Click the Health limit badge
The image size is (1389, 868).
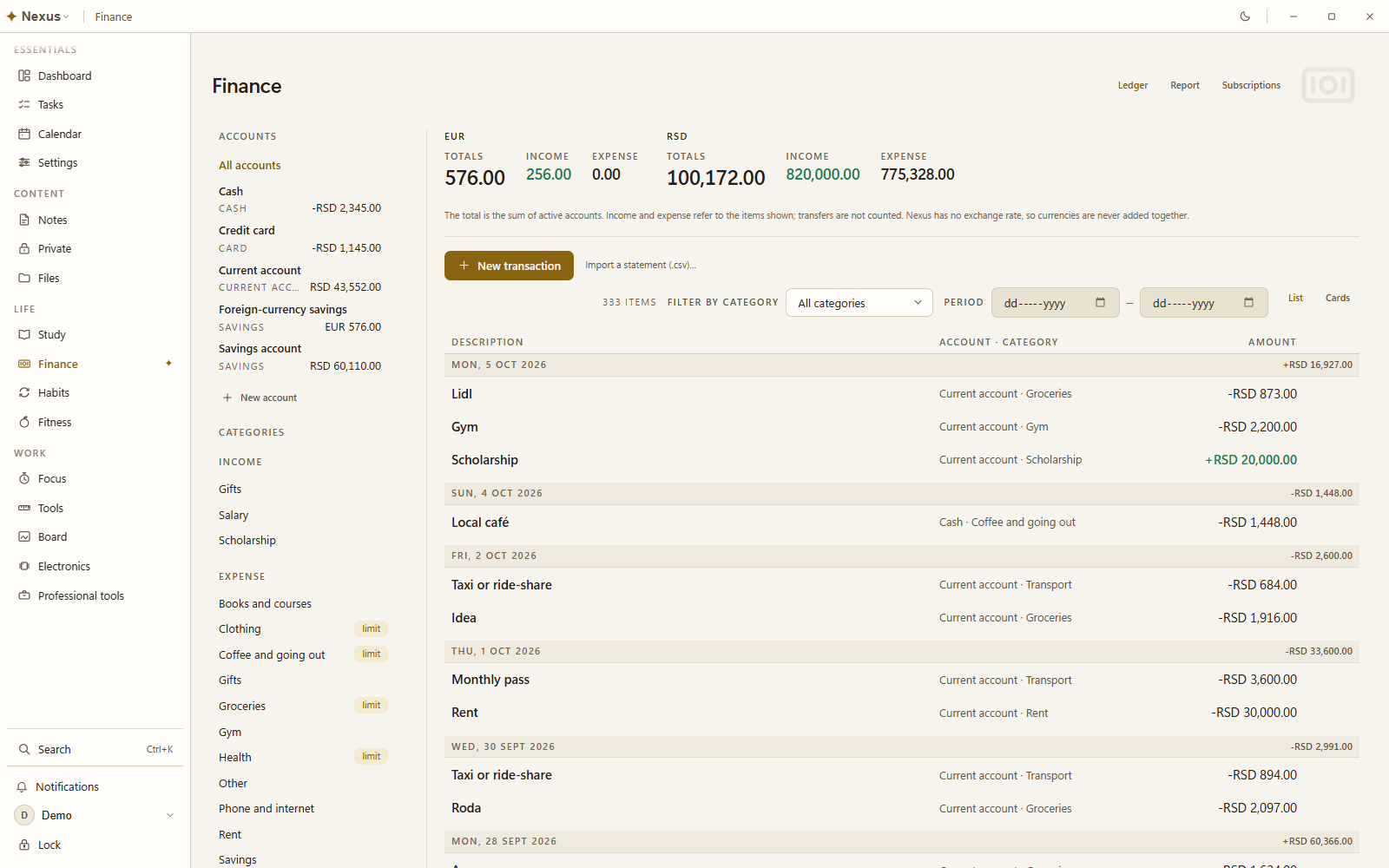(x=372, y=757)
